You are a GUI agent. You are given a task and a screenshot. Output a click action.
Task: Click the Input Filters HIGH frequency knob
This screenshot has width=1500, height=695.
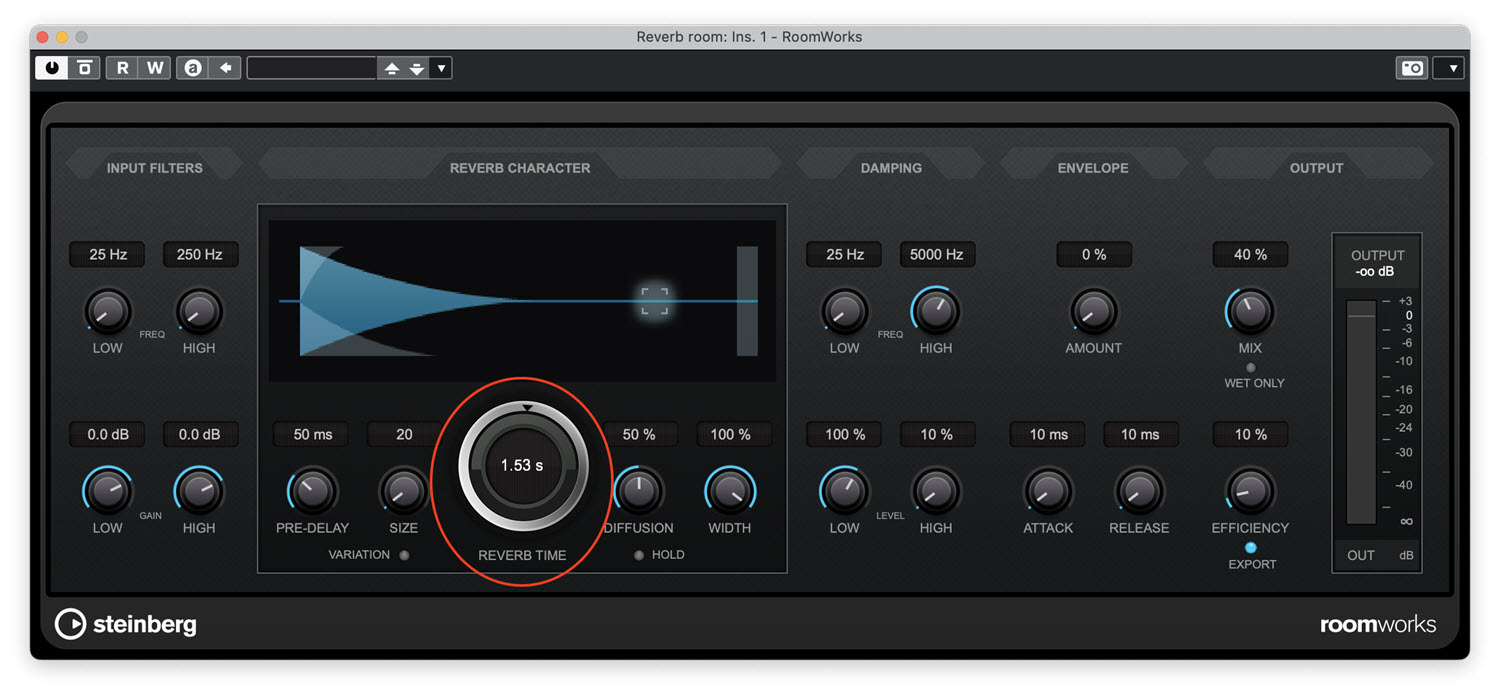click(x=199, y=312)
